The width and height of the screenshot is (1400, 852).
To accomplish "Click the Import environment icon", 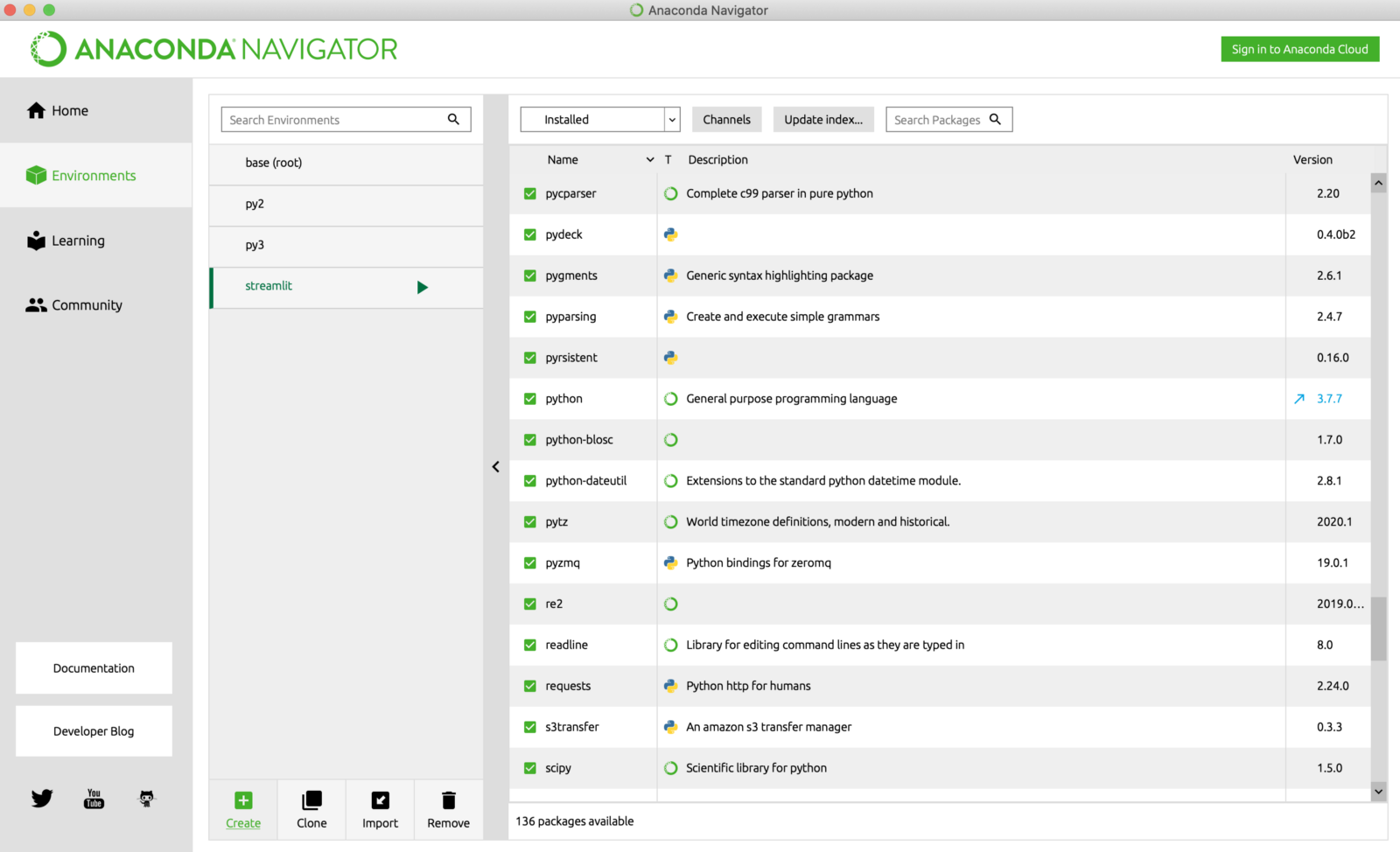I will [381, 800].
